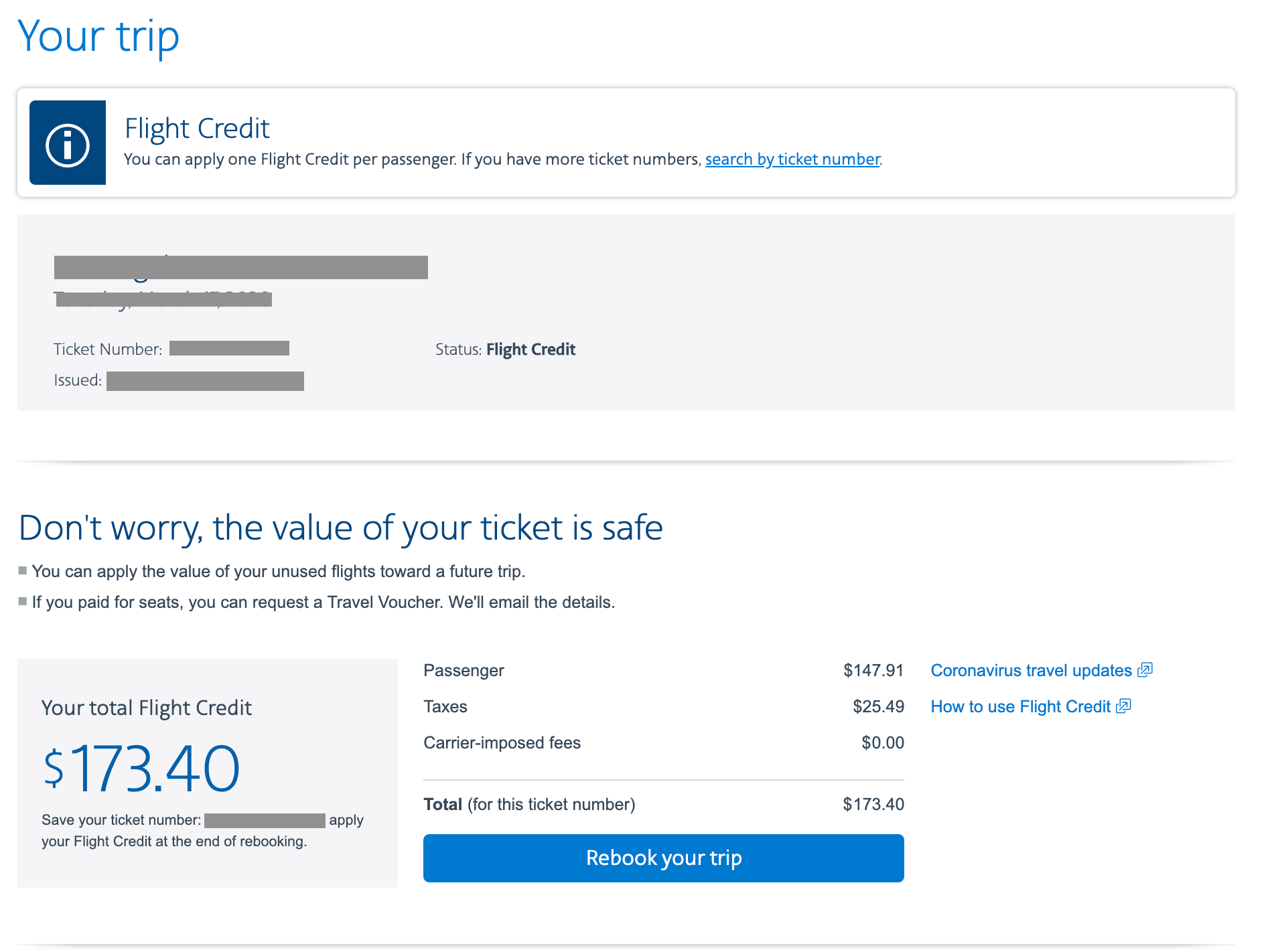This screenshot has width=1274, height=952.
Task: Click the large $173.40 credit amount
Action: (141, 769)
